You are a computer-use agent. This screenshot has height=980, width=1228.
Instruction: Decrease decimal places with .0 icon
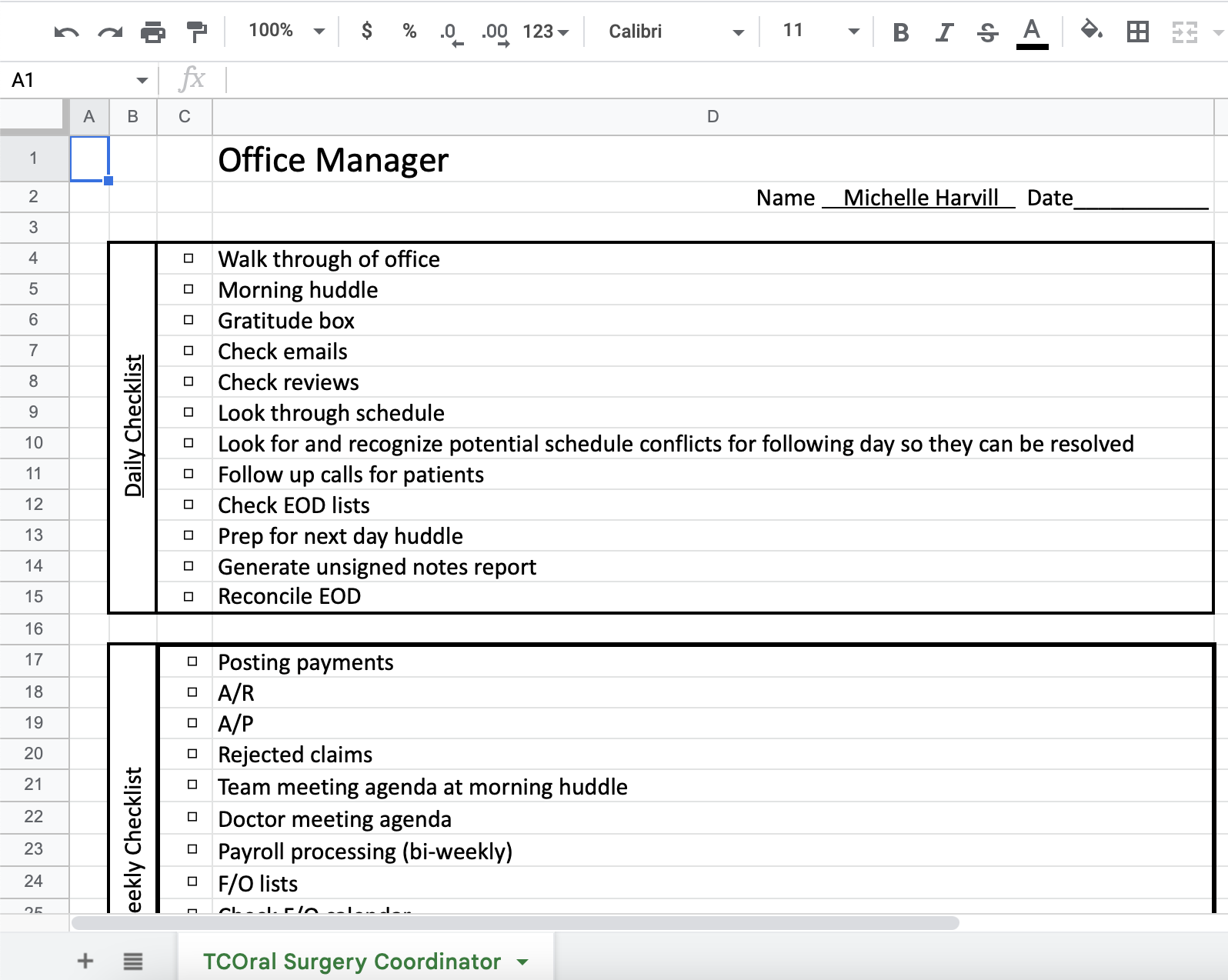pyautogui.click(x=451, y=32)
